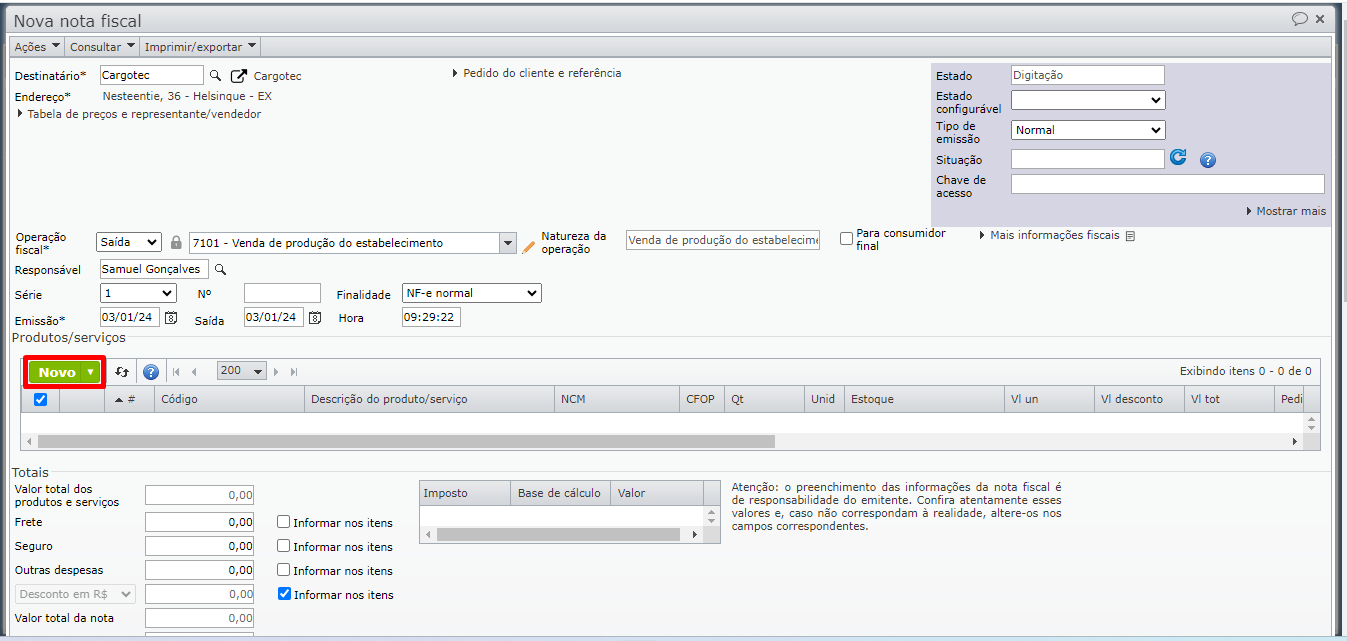1347x641 pixels.
Task: Click the green Novo button
Action: [57, 372]
